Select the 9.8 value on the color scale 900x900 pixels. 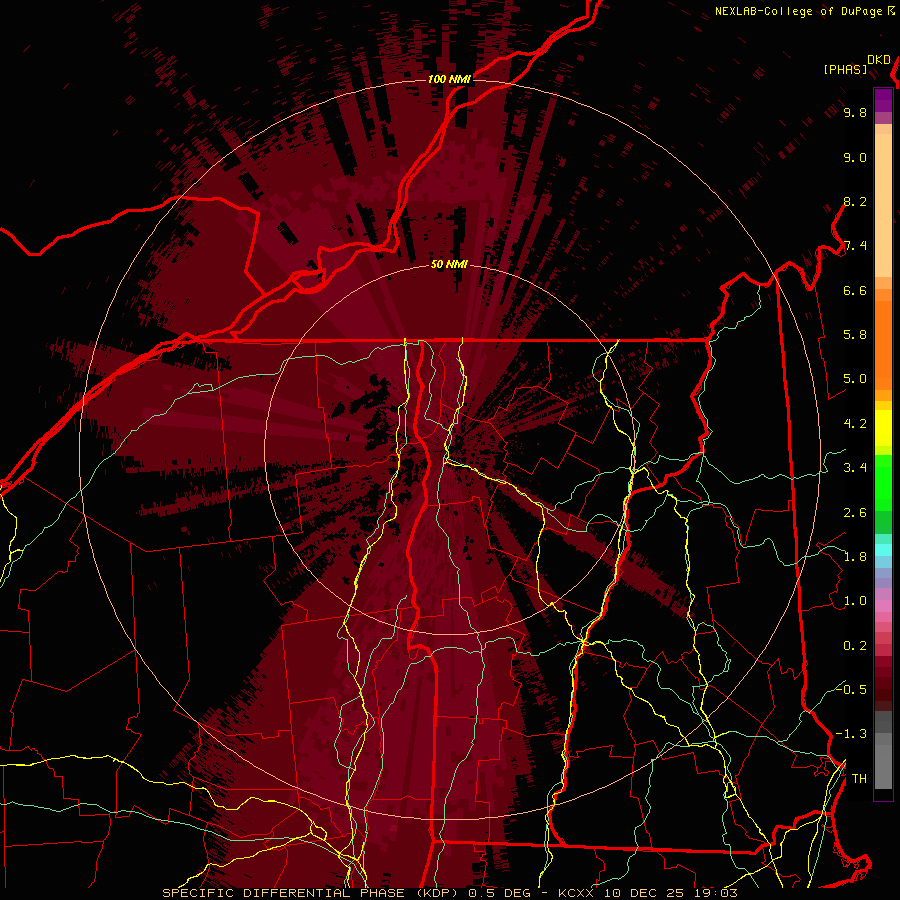coord(855,112)
